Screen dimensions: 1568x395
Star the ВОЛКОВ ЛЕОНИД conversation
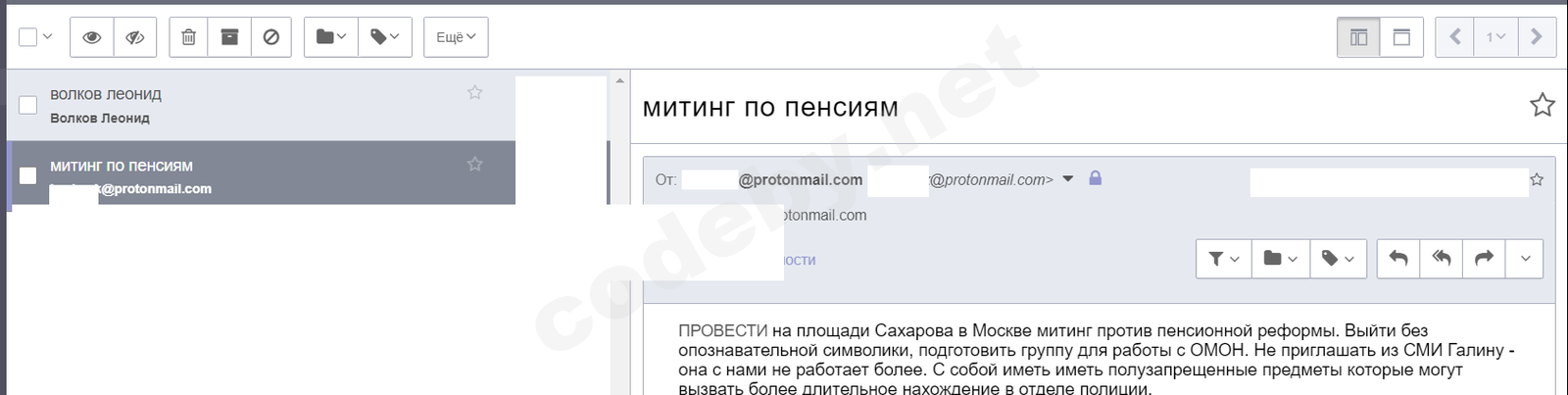click(475, 92)
